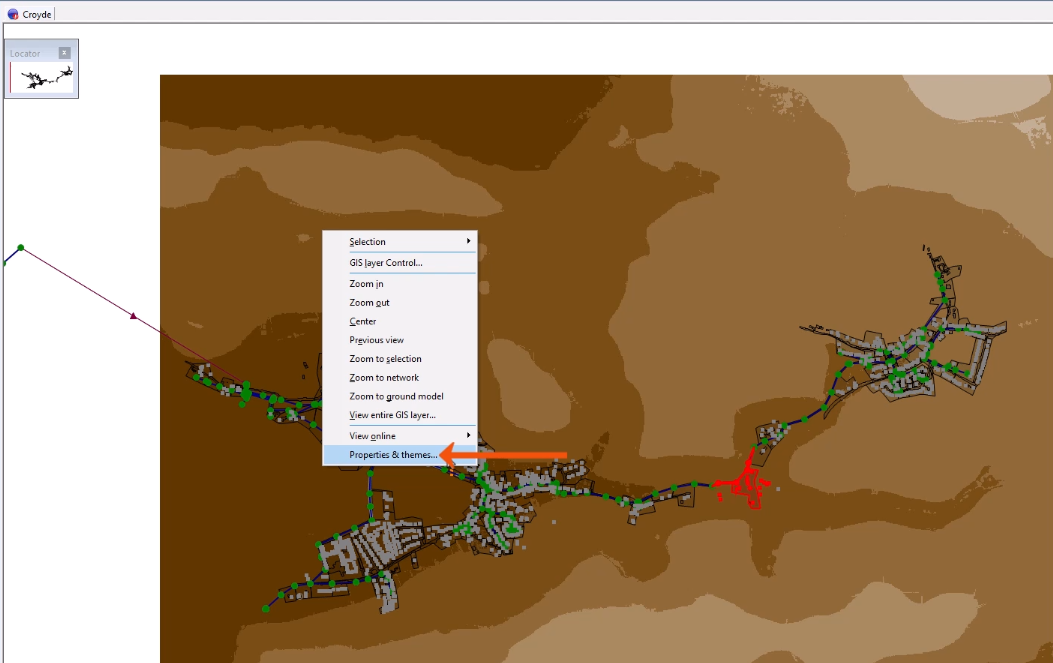Viewport: 1053px width, 663px height.
Task: Click the red extent line inside the Locator
Action: pos(11,77)
